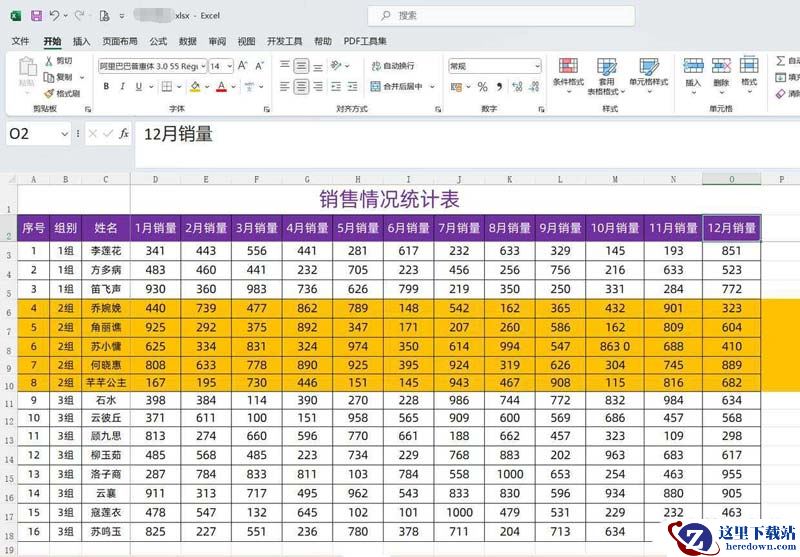The image size is (800, 557).
Task: Toggle Middle Align in the alignment group
Action: coord(301,66)
